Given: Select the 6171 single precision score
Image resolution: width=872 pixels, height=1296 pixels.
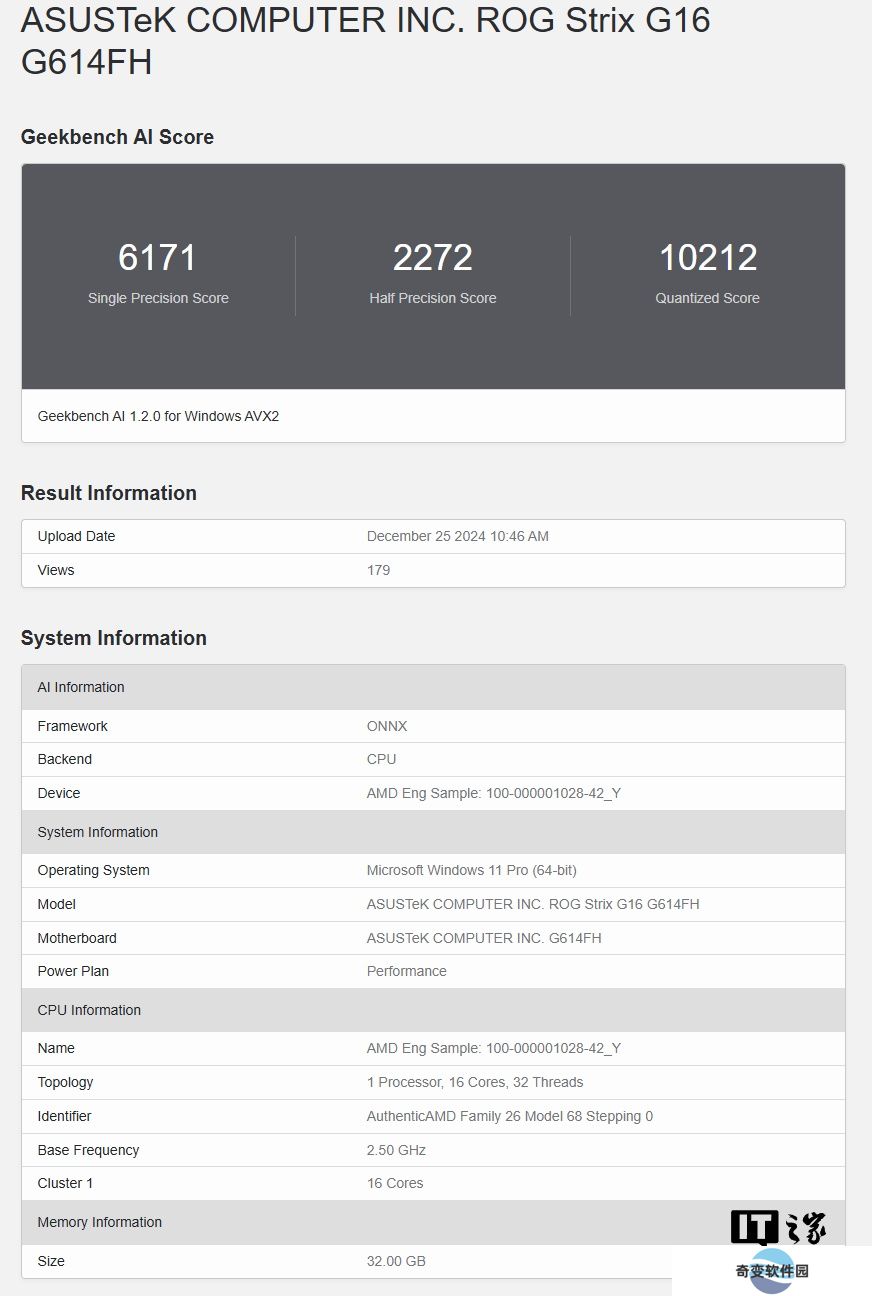Looking at the screenshot, I should pyautogui.click(x=158, y=258).
